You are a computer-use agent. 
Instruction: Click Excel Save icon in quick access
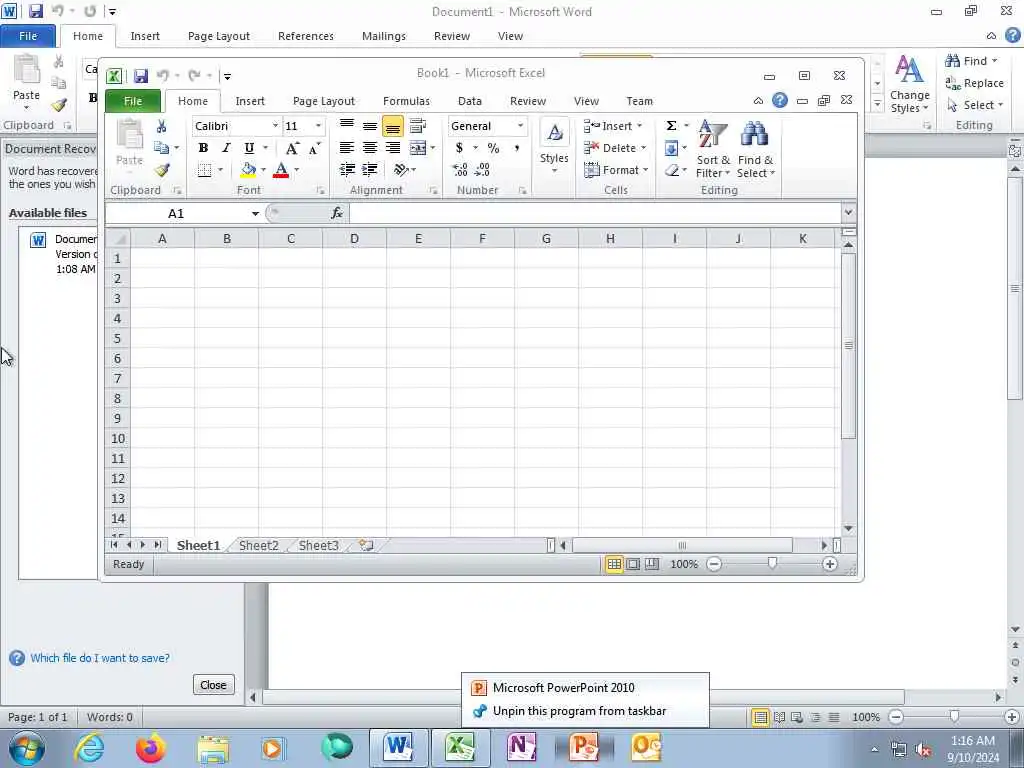pyautogui.click(x=140, y=76)
